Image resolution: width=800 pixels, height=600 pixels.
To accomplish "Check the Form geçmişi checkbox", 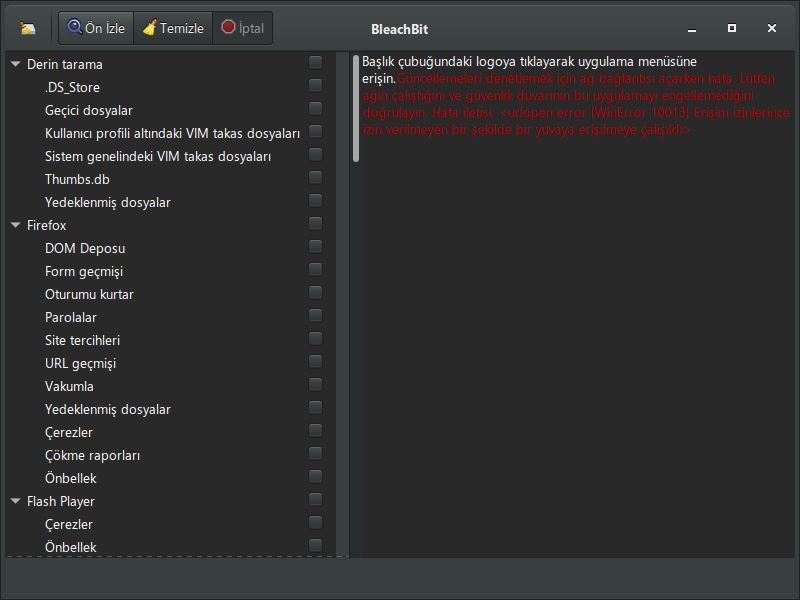I will 315,269.
